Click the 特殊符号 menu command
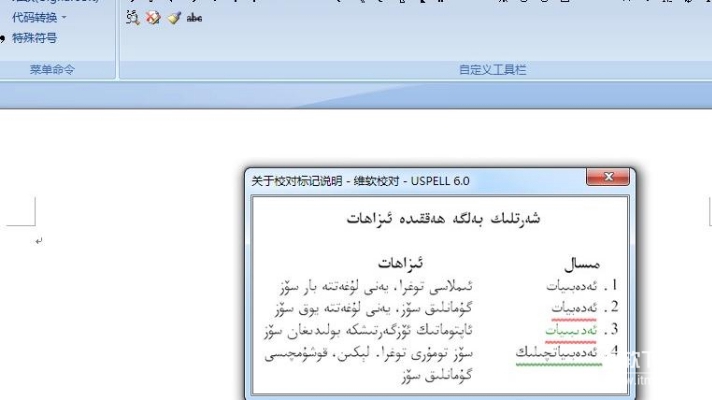Image resolution: width=712 pixels, height=400 pixels. pyautogui.click(x=34, y=38)
